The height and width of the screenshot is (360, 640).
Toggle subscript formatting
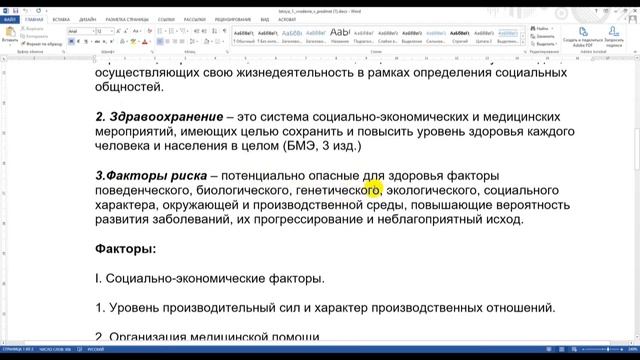(104, 42)
